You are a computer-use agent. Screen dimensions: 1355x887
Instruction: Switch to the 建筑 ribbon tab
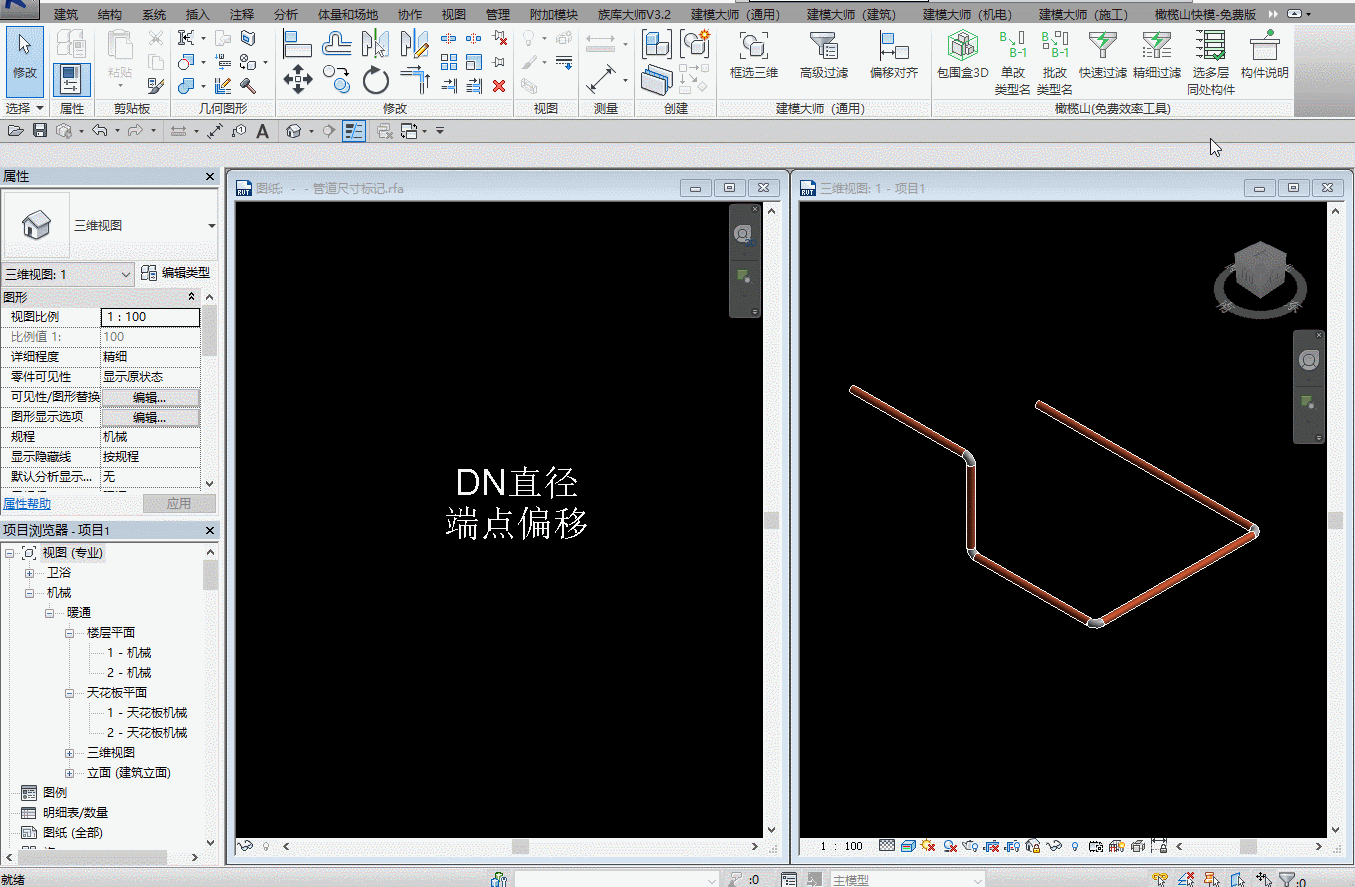65,14
